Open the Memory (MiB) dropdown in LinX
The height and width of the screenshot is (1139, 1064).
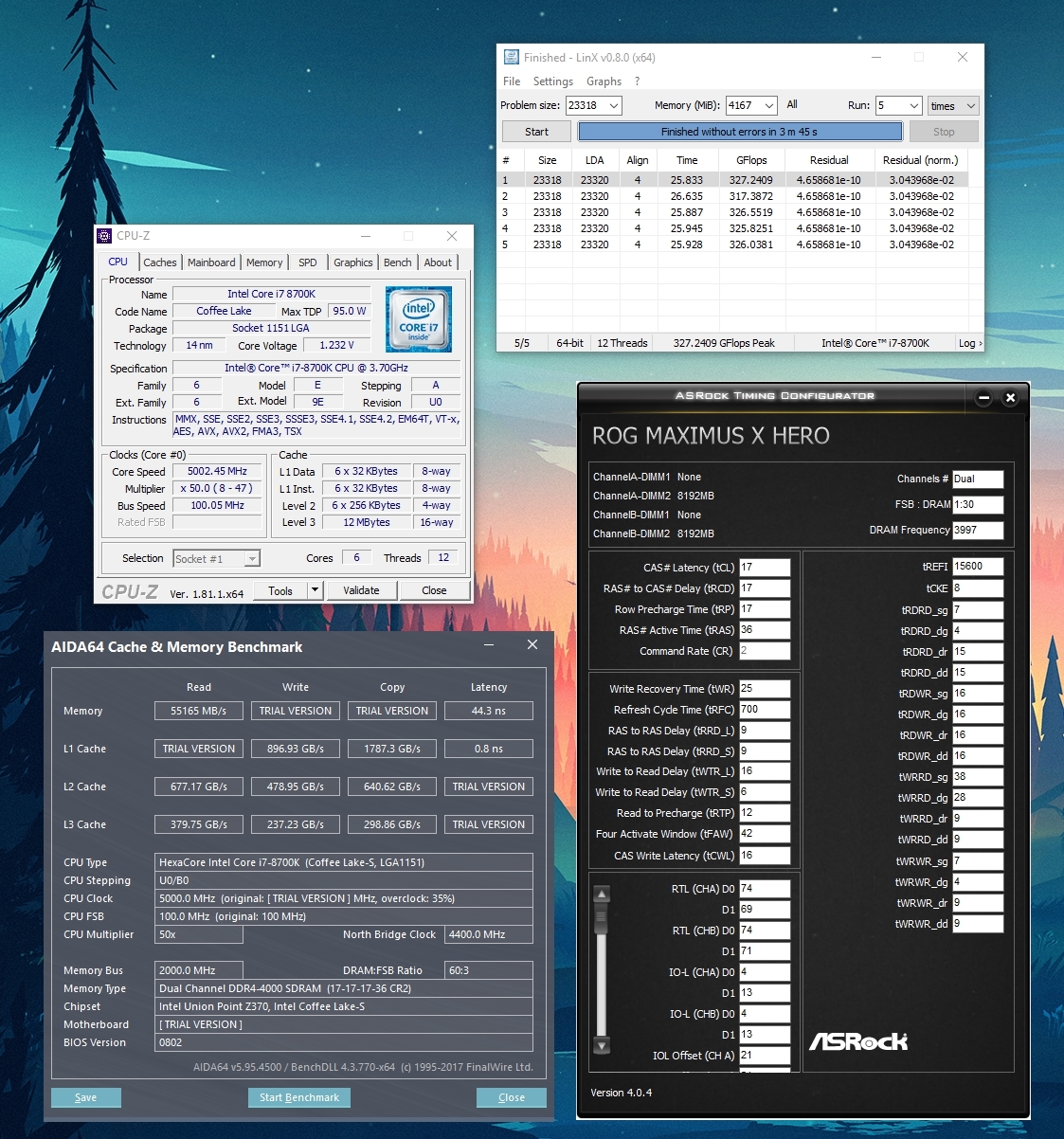click(x=768, y=106)
